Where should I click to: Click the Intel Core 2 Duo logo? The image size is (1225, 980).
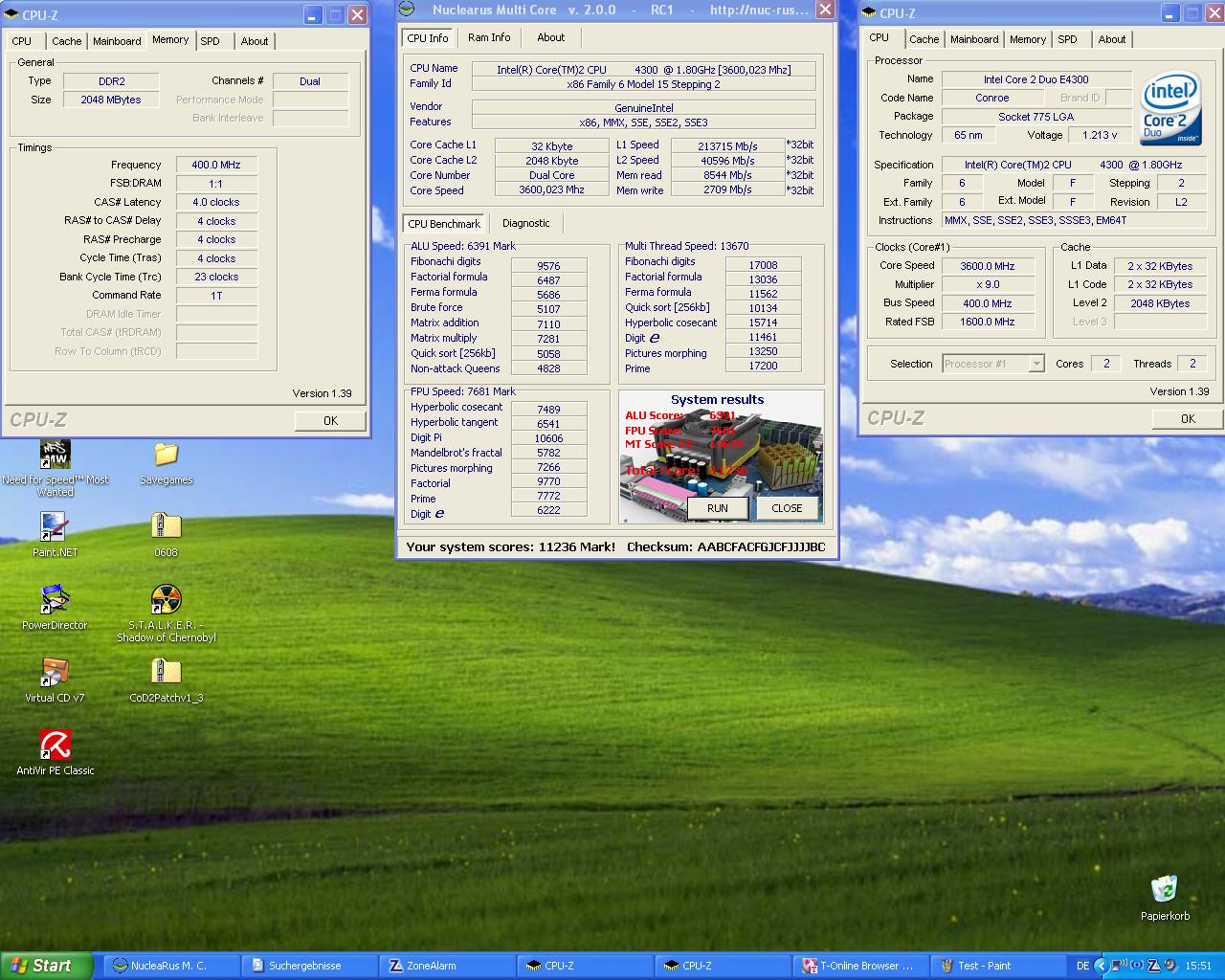click(x=1170, y=109)
